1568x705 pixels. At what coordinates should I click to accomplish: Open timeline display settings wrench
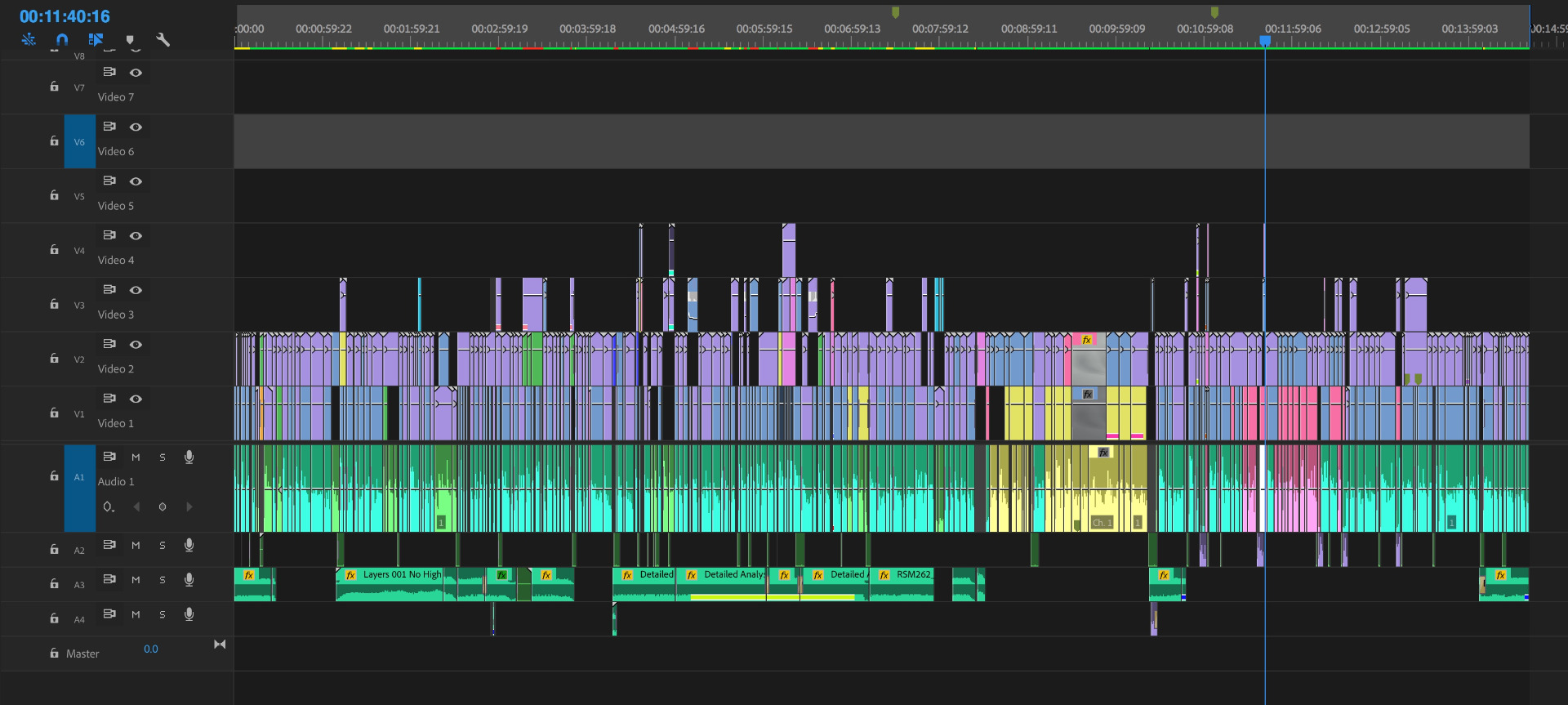coord(163,39)
